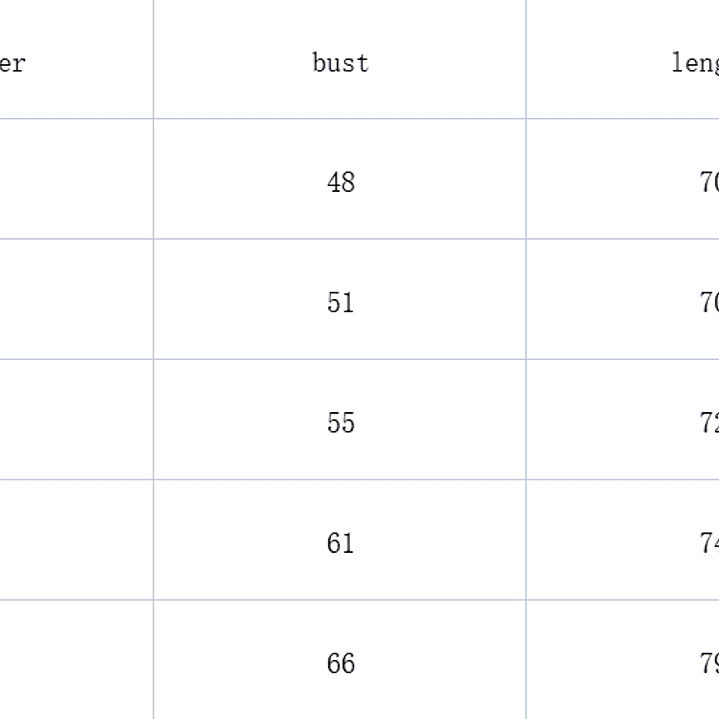Click the "bust" column header cell

coord(340,63)
